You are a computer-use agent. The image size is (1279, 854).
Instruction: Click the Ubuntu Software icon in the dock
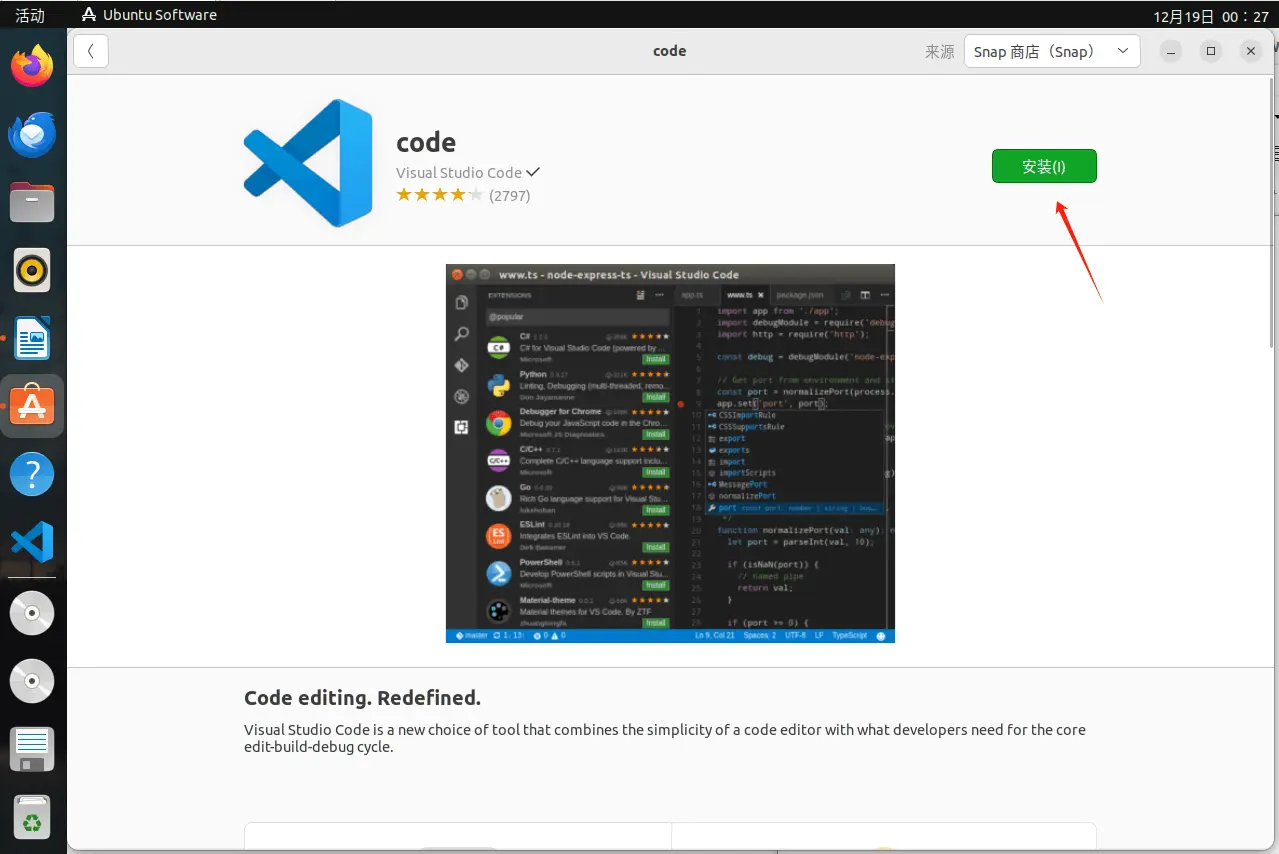coord(32,407)
